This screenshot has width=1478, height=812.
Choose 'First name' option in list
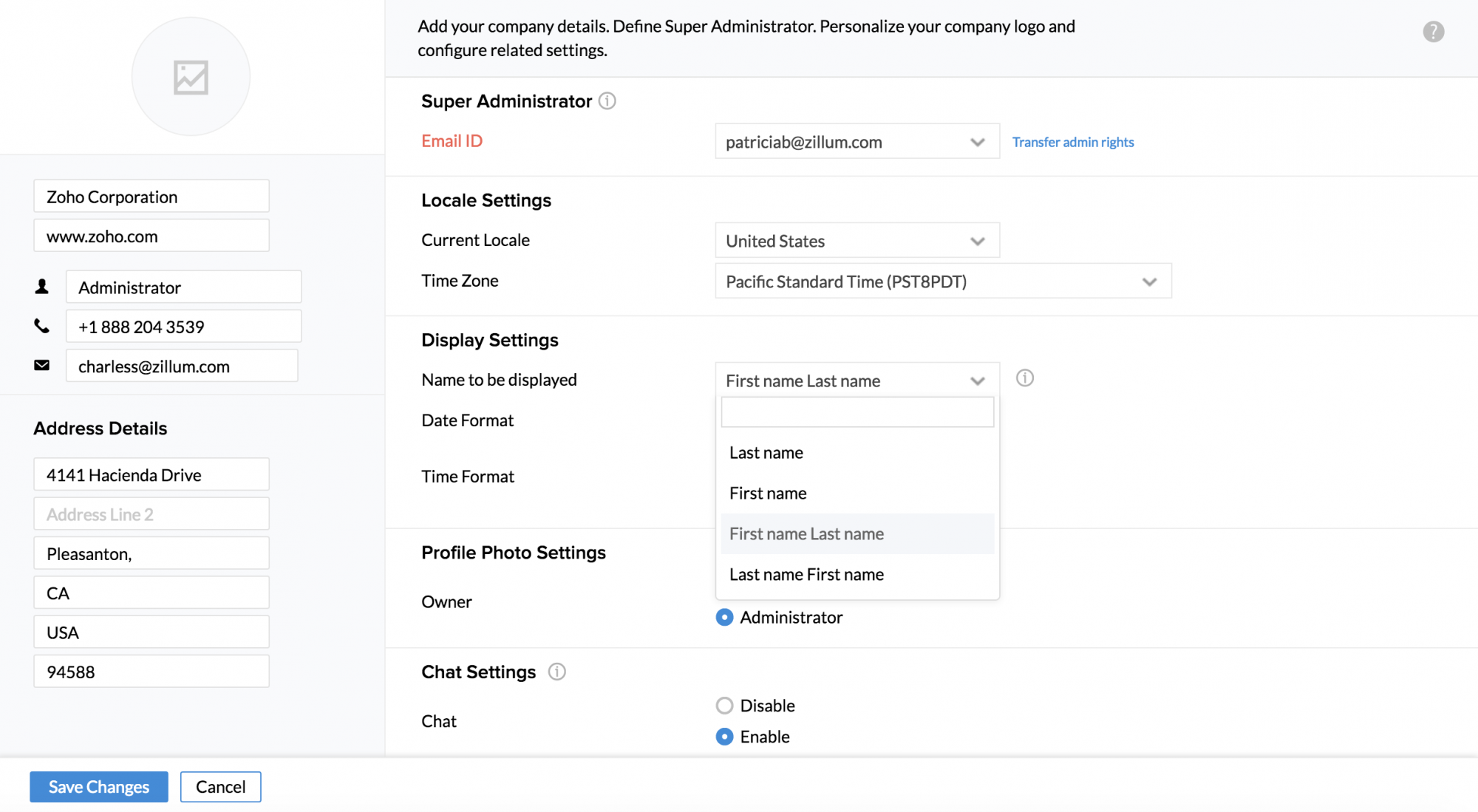768,494
